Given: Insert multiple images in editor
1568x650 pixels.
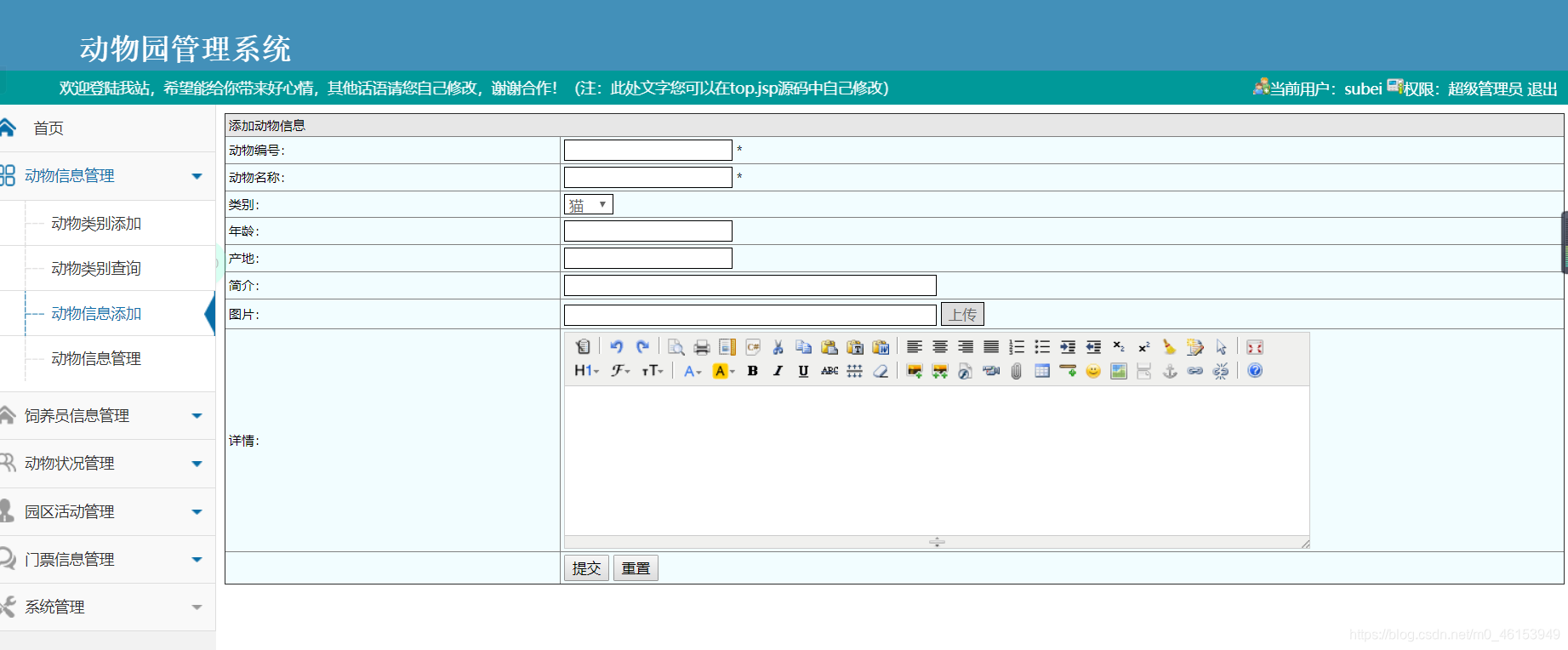Looking at the screenshot, I should pos(940,371).
